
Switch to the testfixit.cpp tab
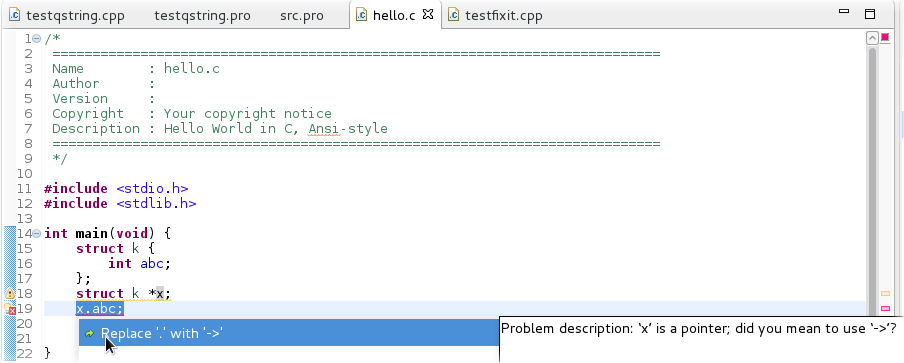click(503, 15)
